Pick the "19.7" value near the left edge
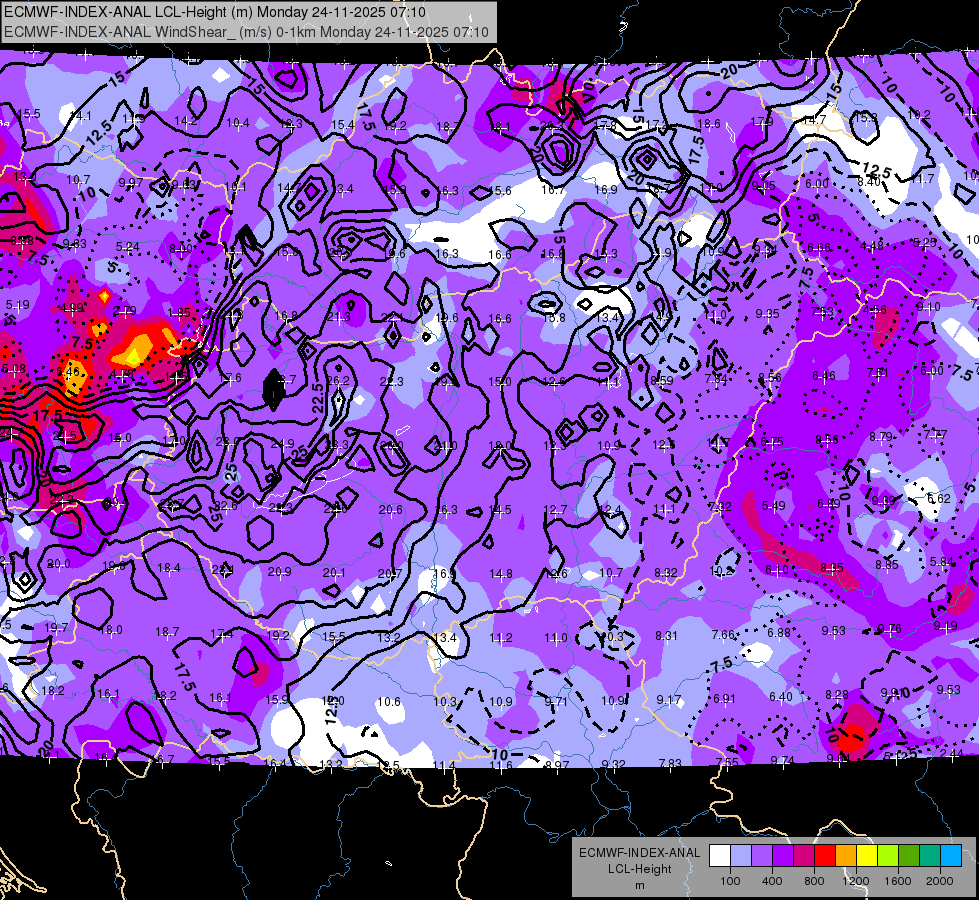 [x=56, y=628]
